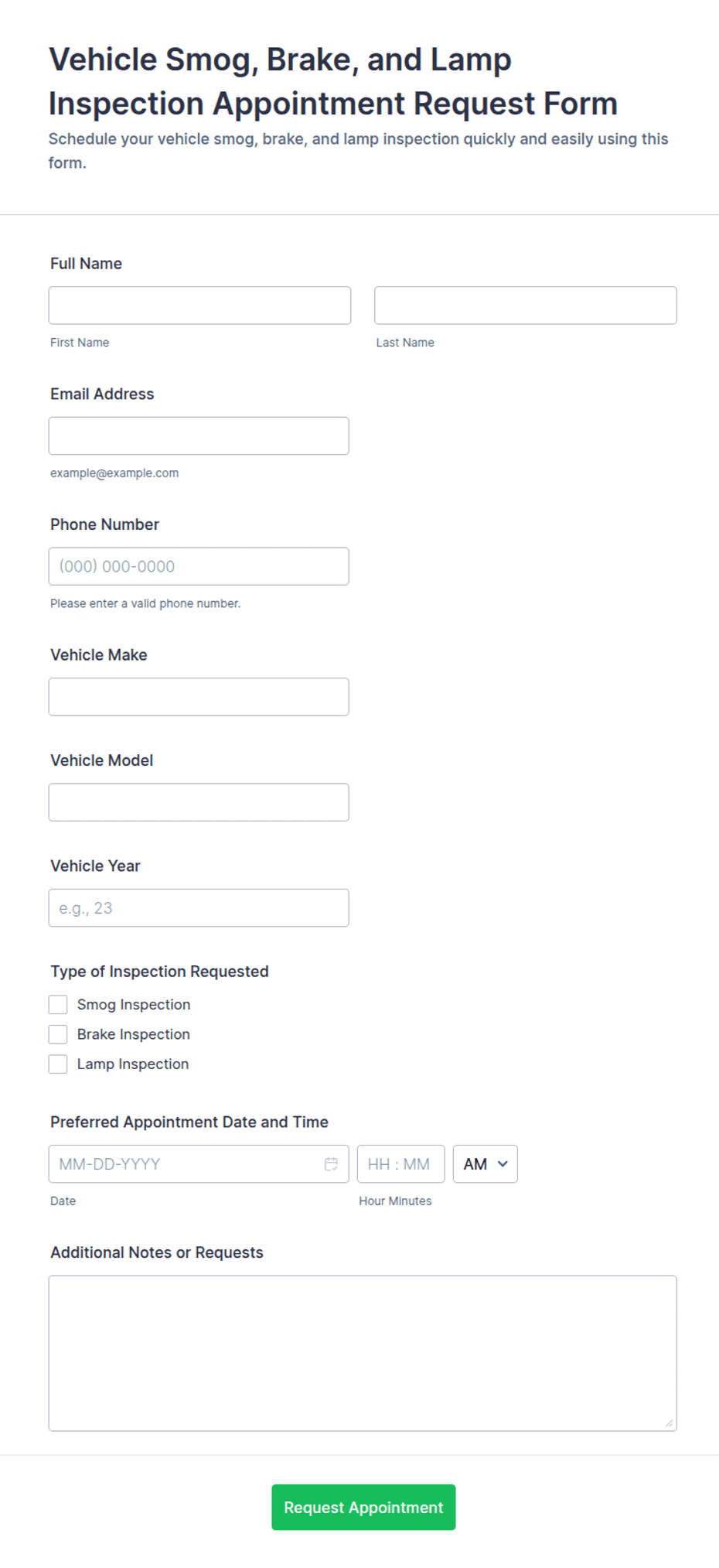Enable the Lamp Inspection checkbox

(x=58, y=1064)
